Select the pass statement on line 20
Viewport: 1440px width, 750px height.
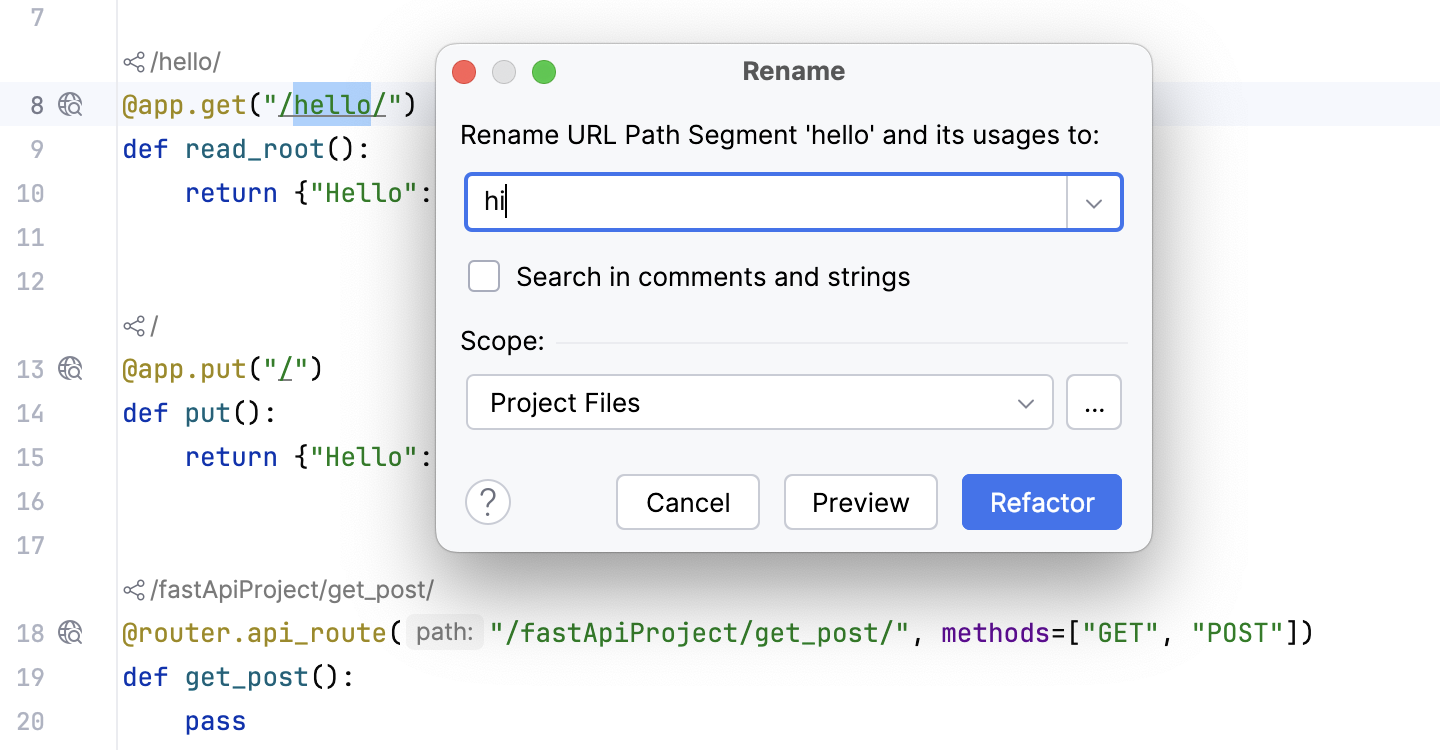(214, 720)
